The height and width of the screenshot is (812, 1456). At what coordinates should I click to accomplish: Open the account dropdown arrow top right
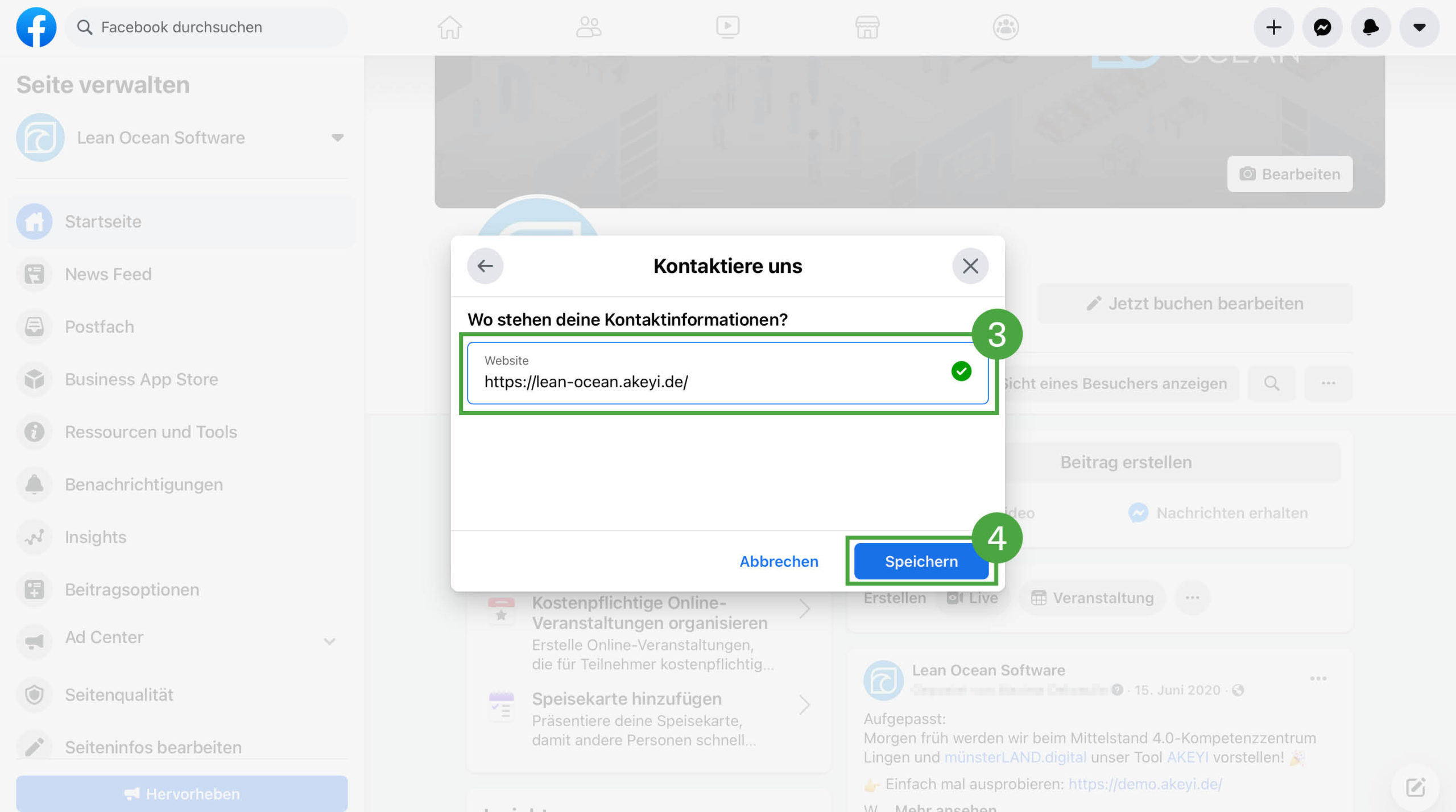pyautogui.click(x=1419, y=27)
